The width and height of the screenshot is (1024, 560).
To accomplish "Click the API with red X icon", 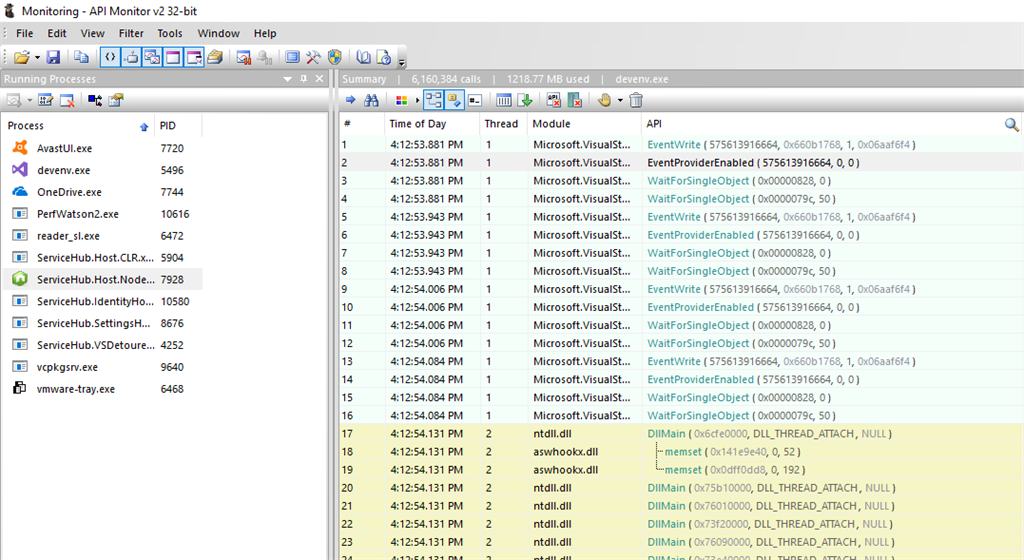I will pyautogui.click(x=553, y=101).
